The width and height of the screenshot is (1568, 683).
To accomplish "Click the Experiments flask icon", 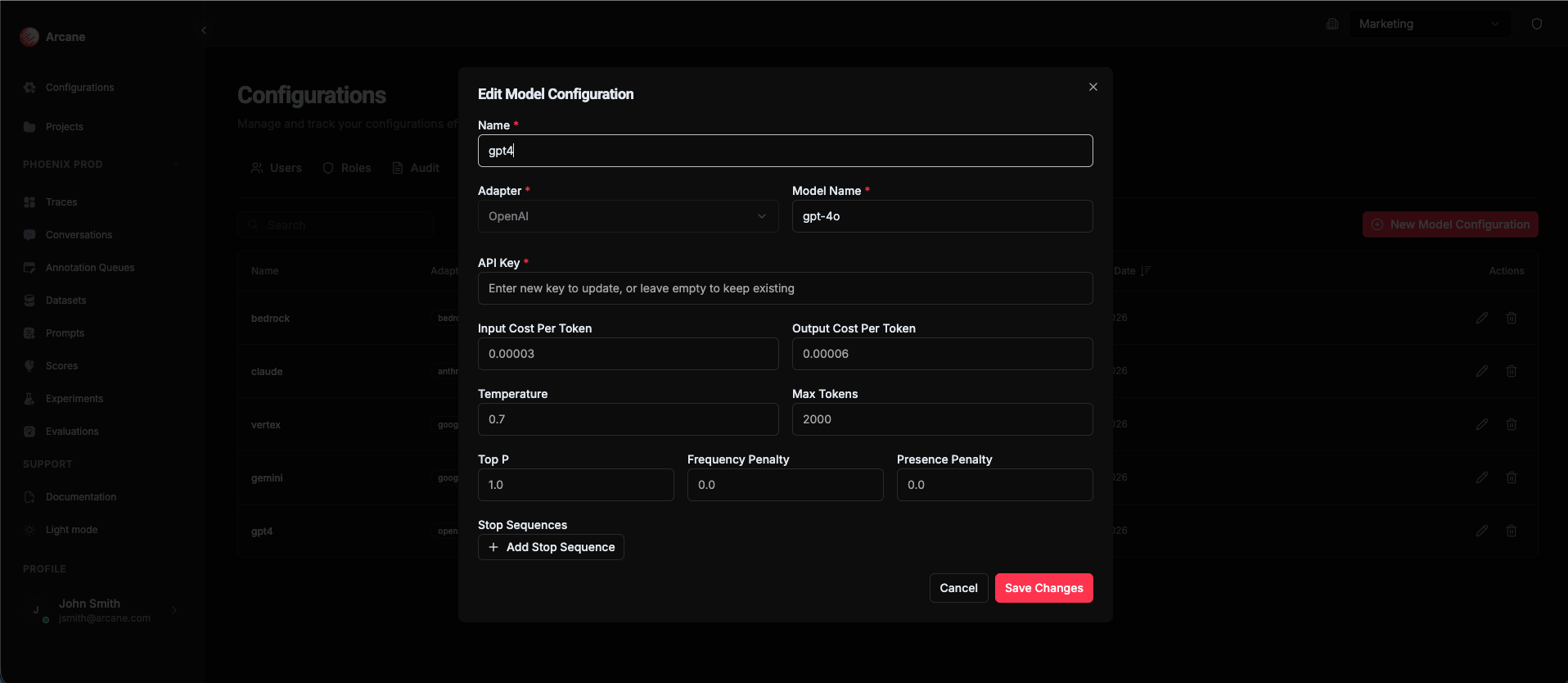I will [29, 399].
